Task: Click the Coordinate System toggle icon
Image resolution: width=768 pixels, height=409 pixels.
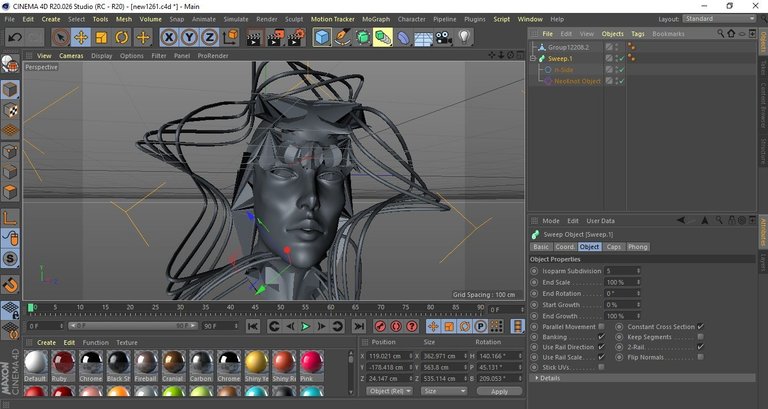Action: pyautogui.click(x=230, y=37)
